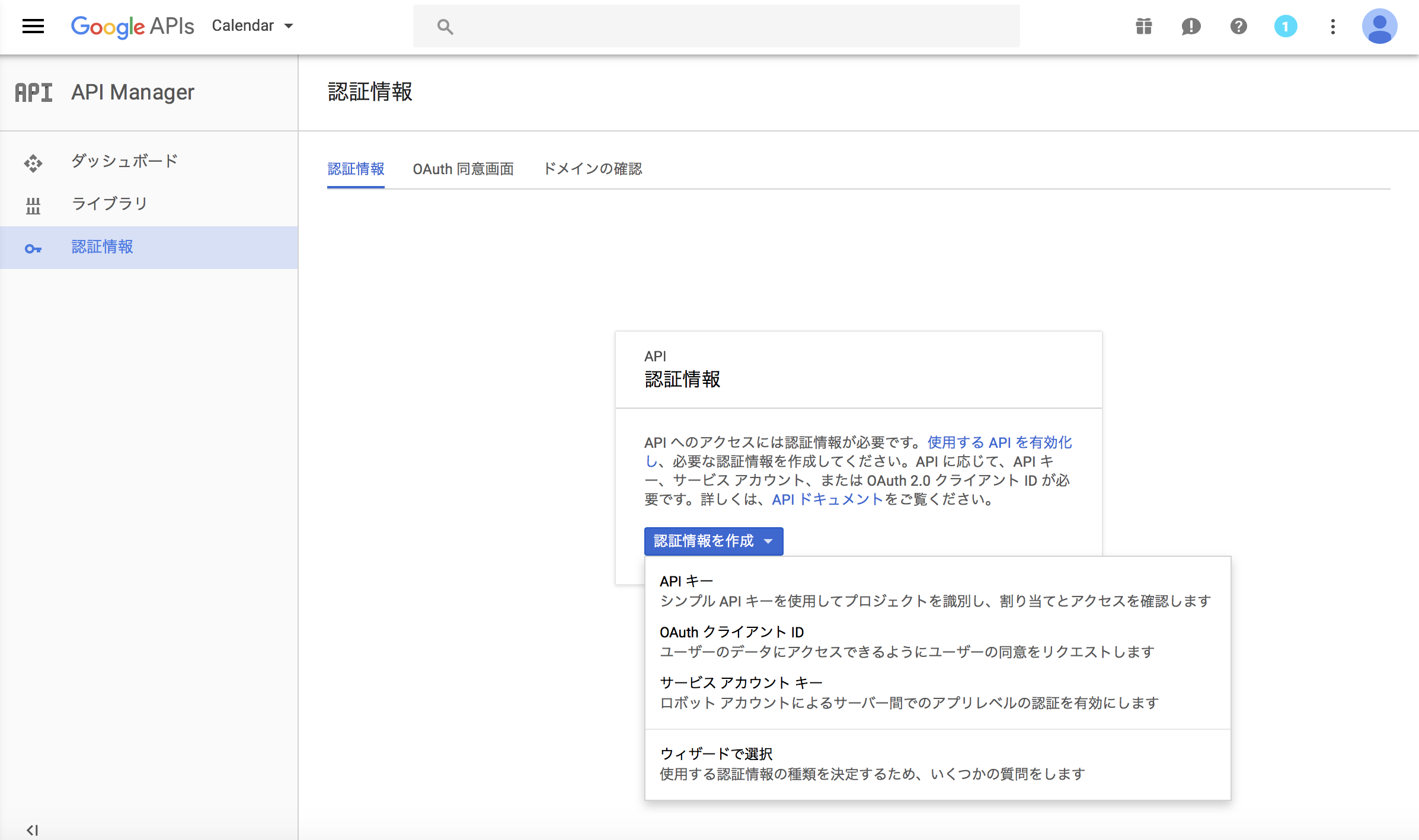The image size is (1419, 840).
Task: Click the Google APIs grid/apps icon
Action: click(x=1143, y=26)
